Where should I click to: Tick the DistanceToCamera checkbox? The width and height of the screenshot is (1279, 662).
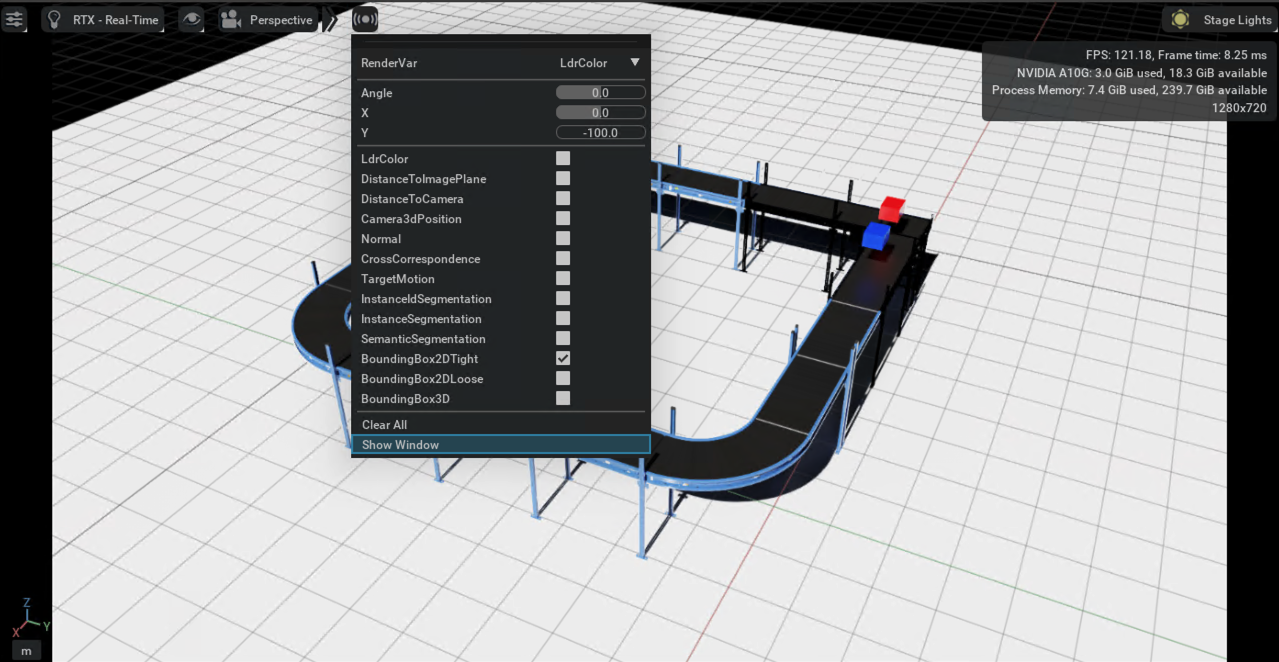[563, 198]
